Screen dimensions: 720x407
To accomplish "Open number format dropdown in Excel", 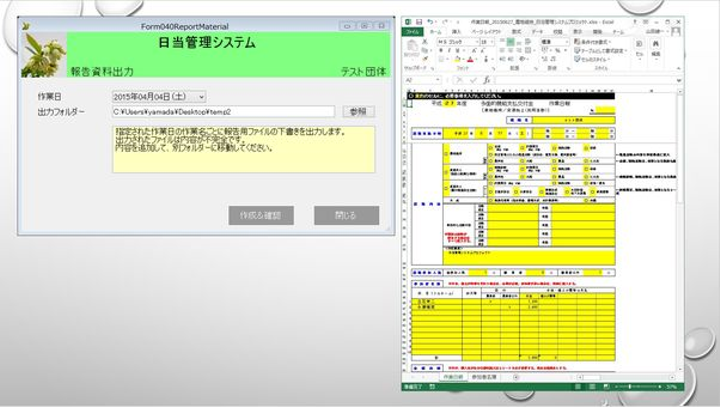I will [x=567, y=42].
